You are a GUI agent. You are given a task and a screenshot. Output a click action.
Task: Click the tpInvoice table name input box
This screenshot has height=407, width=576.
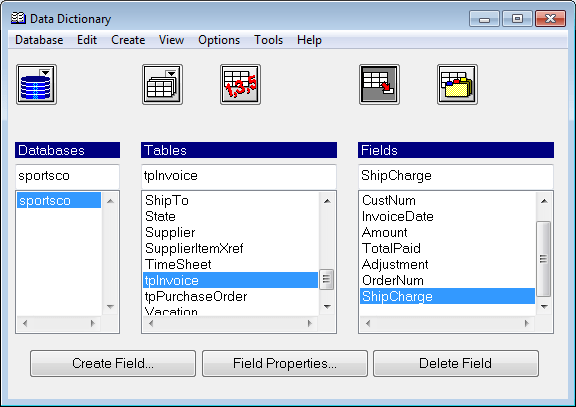pos(239,176)
